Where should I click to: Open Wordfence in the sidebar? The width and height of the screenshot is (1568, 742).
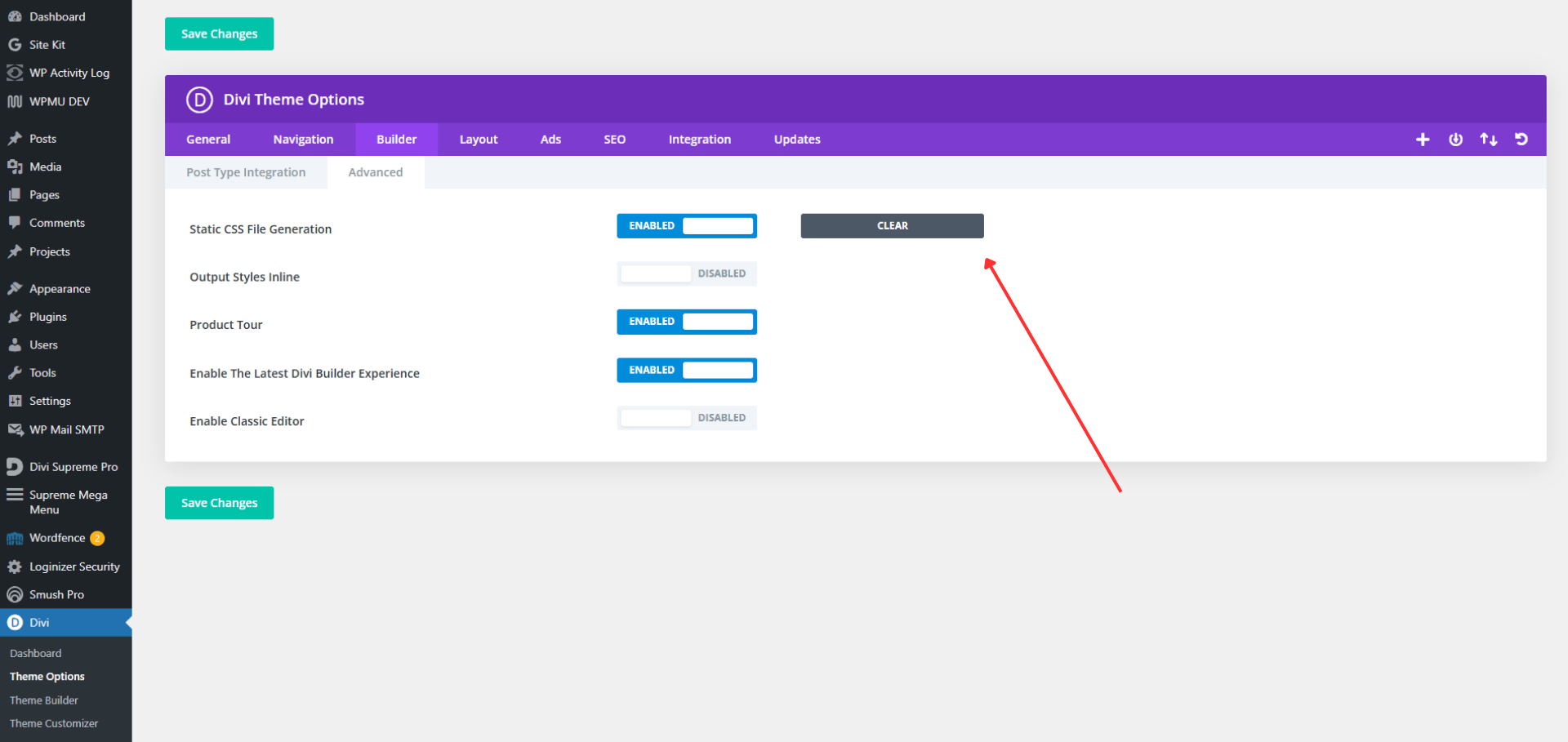point(57,538)
